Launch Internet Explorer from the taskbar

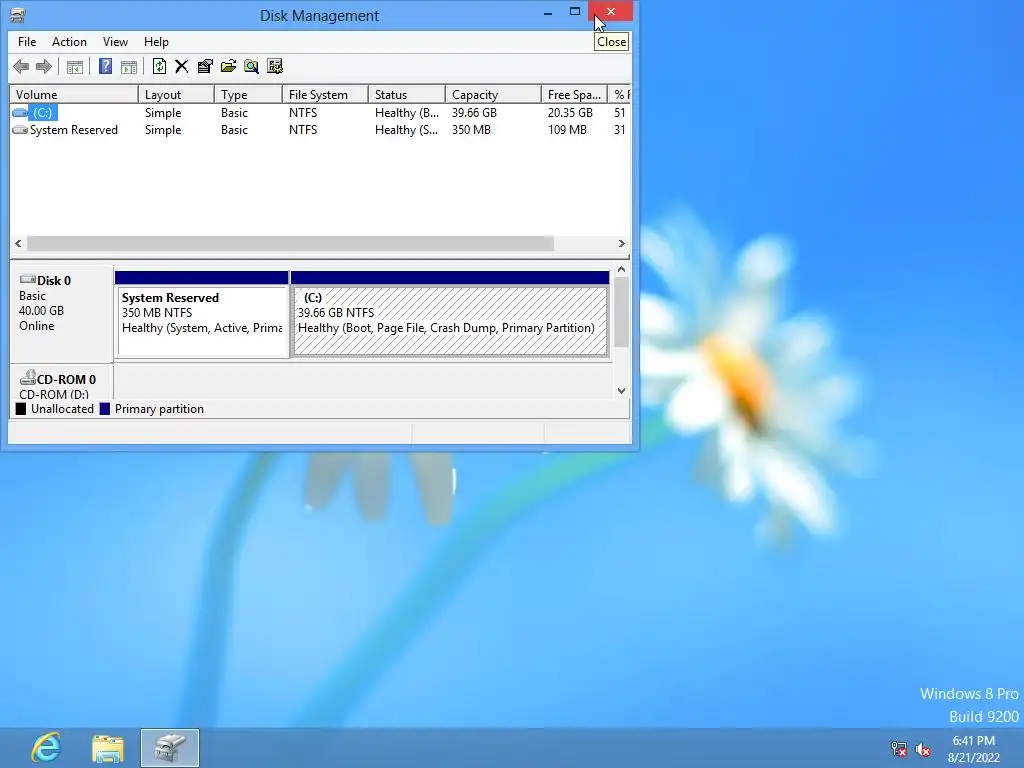[x=46, y=748]
